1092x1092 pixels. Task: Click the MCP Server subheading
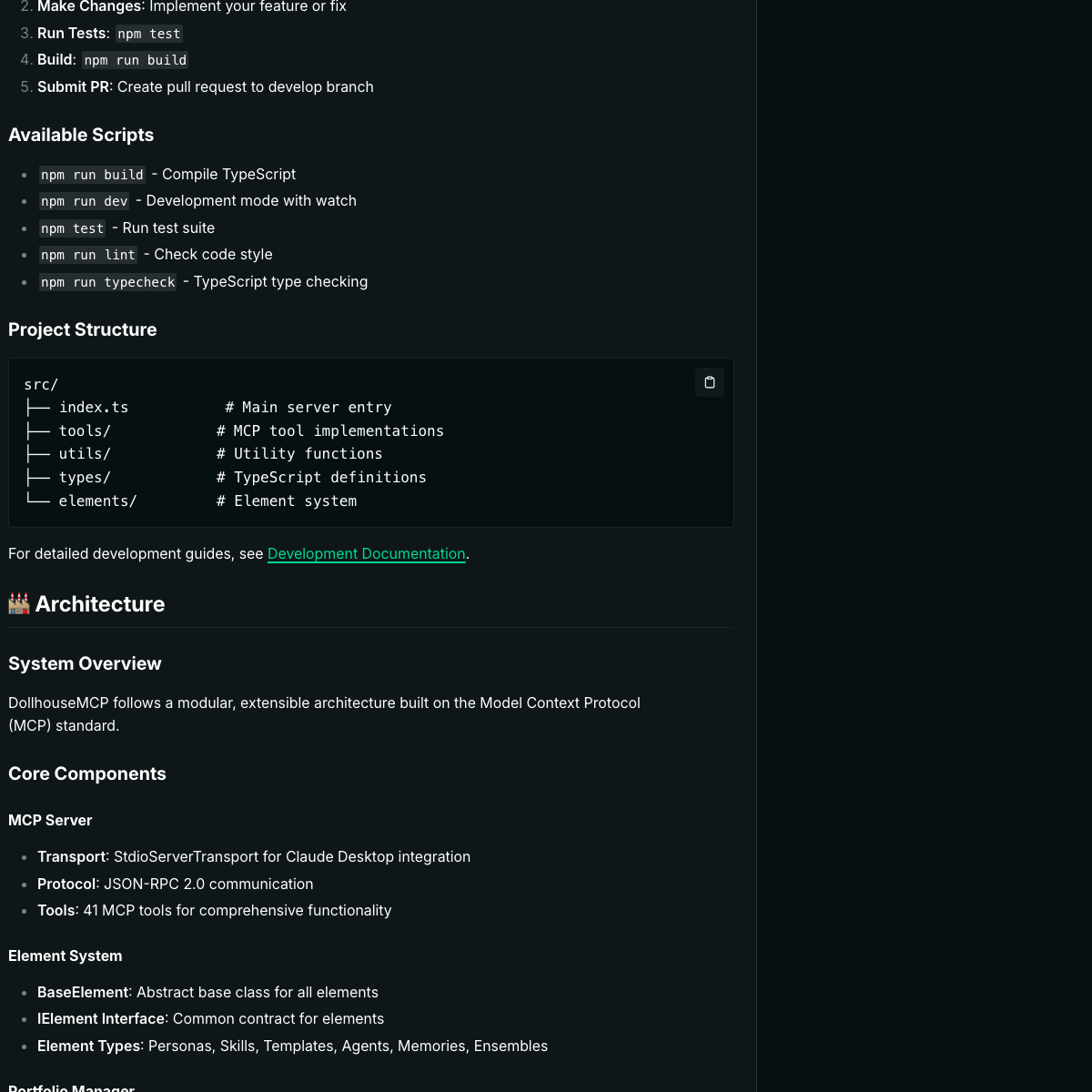(50, 820)
